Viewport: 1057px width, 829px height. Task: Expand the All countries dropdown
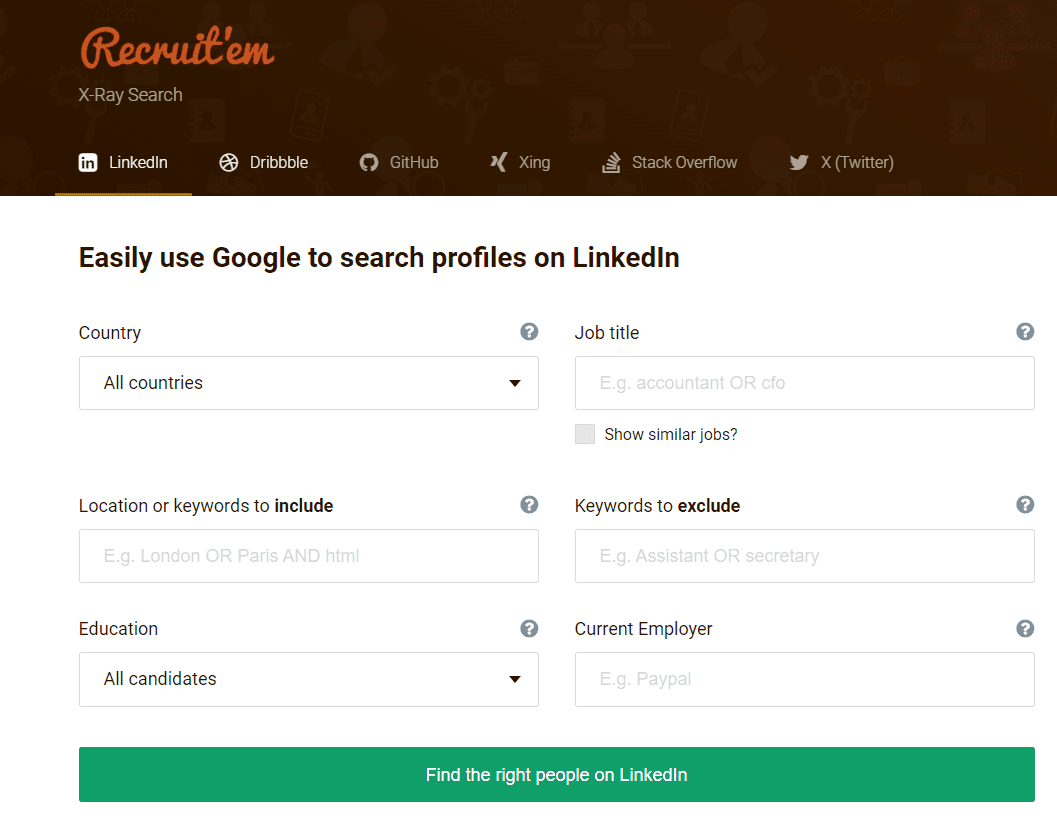point(308,383)
